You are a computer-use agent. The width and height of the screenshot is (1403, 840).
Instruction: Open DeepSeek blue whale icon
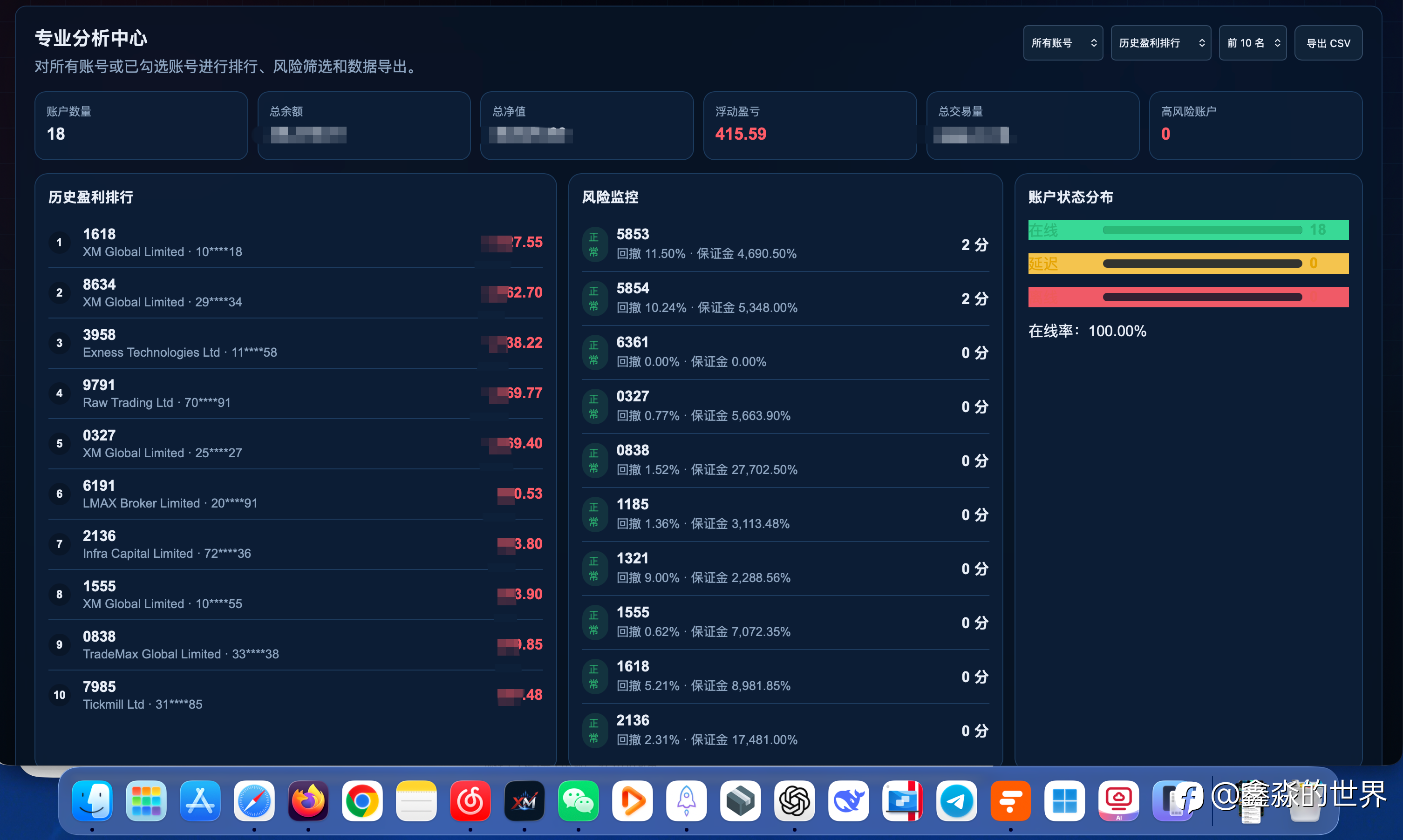pos(849,800)
